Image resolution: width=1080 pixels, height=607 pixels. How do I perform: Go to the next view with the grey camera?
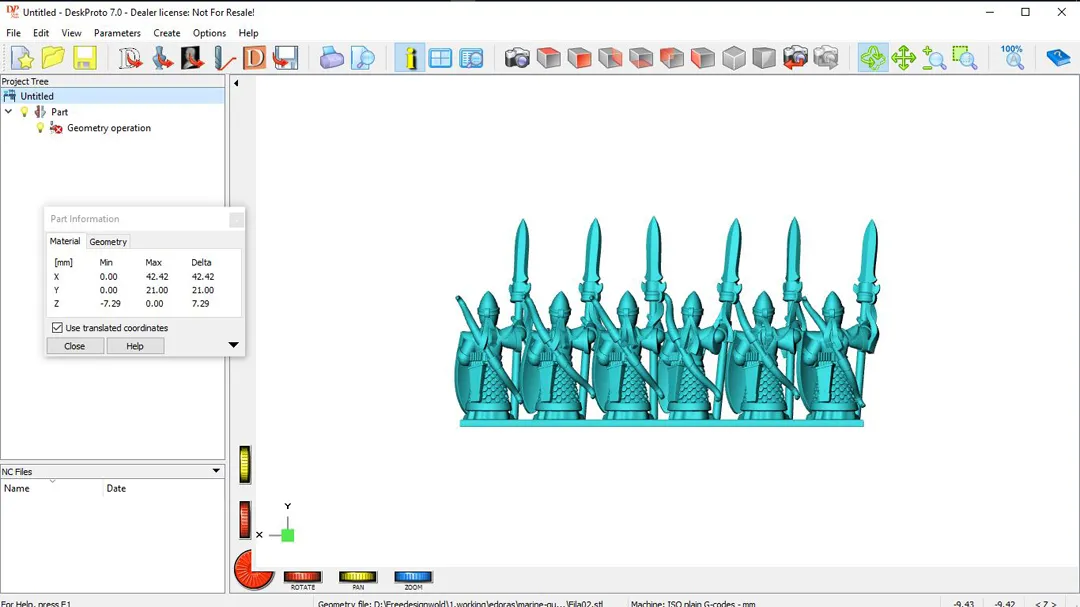coord(826,58)
